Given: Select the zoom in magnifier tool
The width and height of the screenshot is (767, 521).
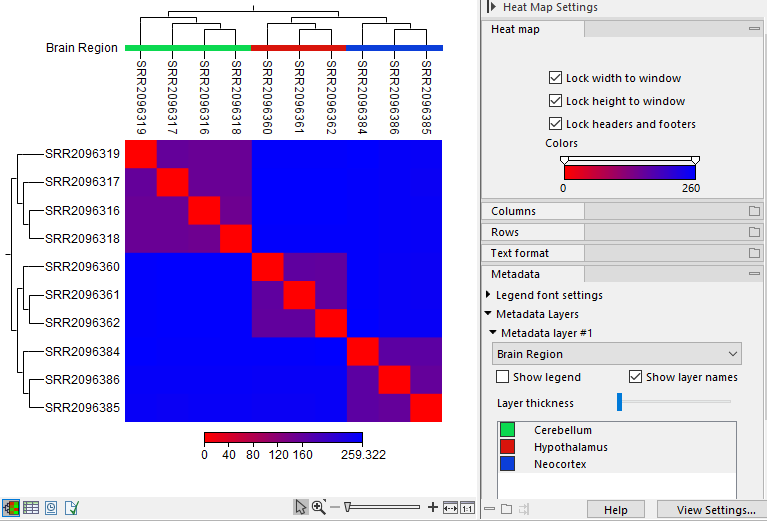Looking at the screenshot, I should click(318, 507).
